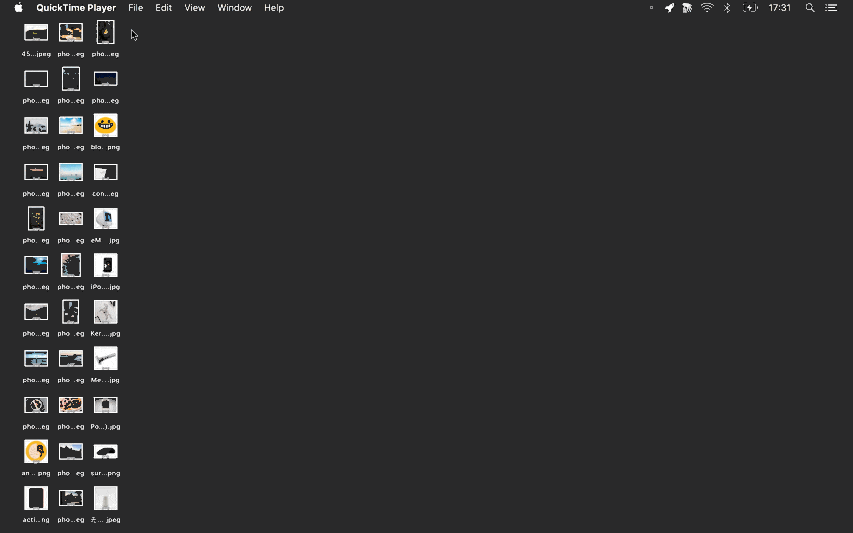
Task: Open the Edit menu
Action: pyautogui.click(x=163, y=8)
